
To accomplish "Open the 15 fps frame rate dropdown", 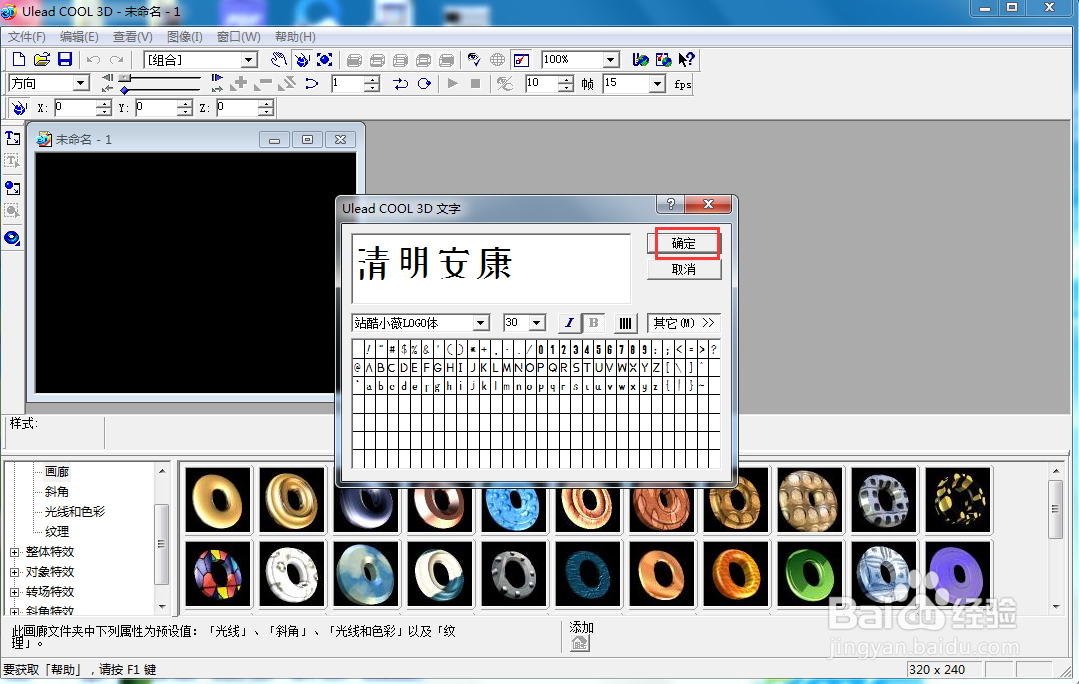I will pos(657,84).
